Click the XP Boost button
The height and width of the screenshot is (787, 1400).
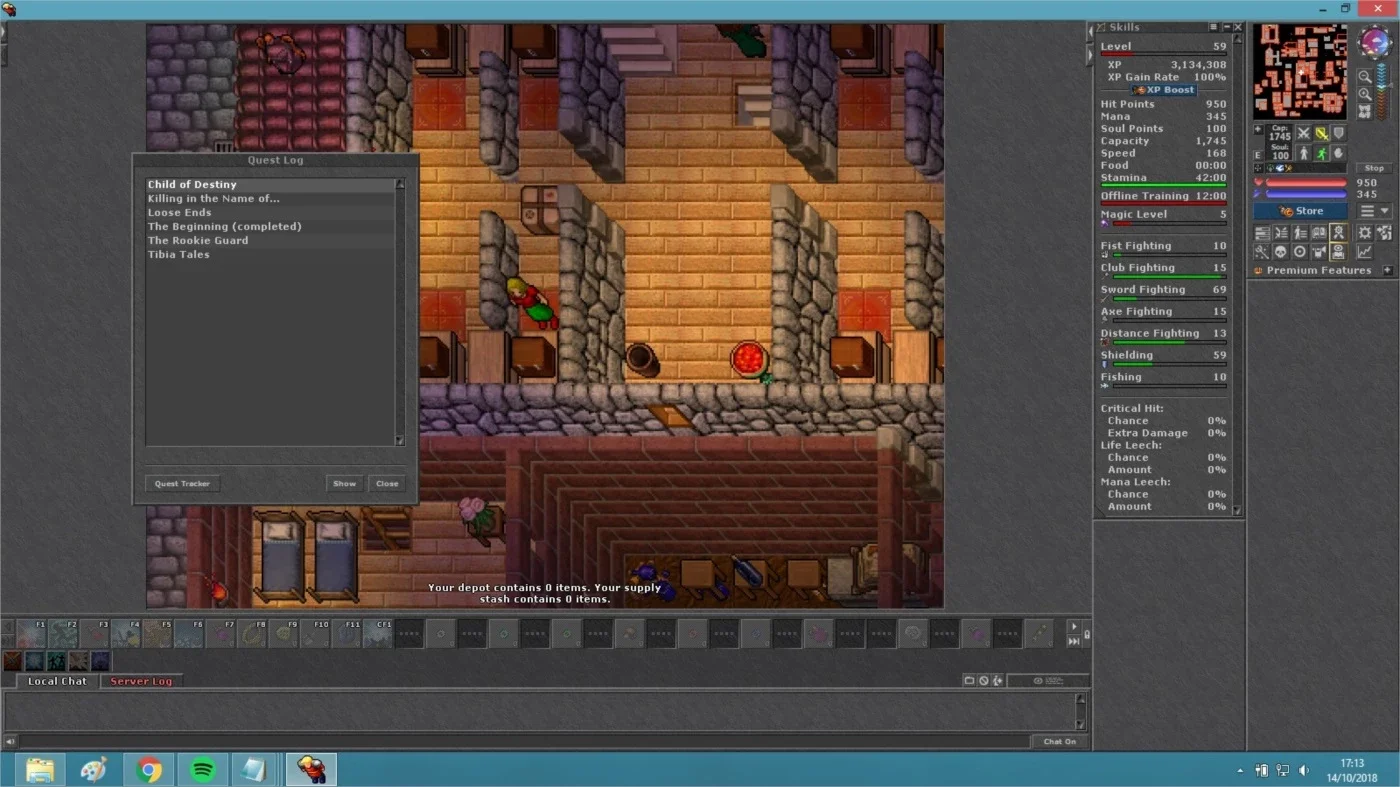(x=1164, y=90)
